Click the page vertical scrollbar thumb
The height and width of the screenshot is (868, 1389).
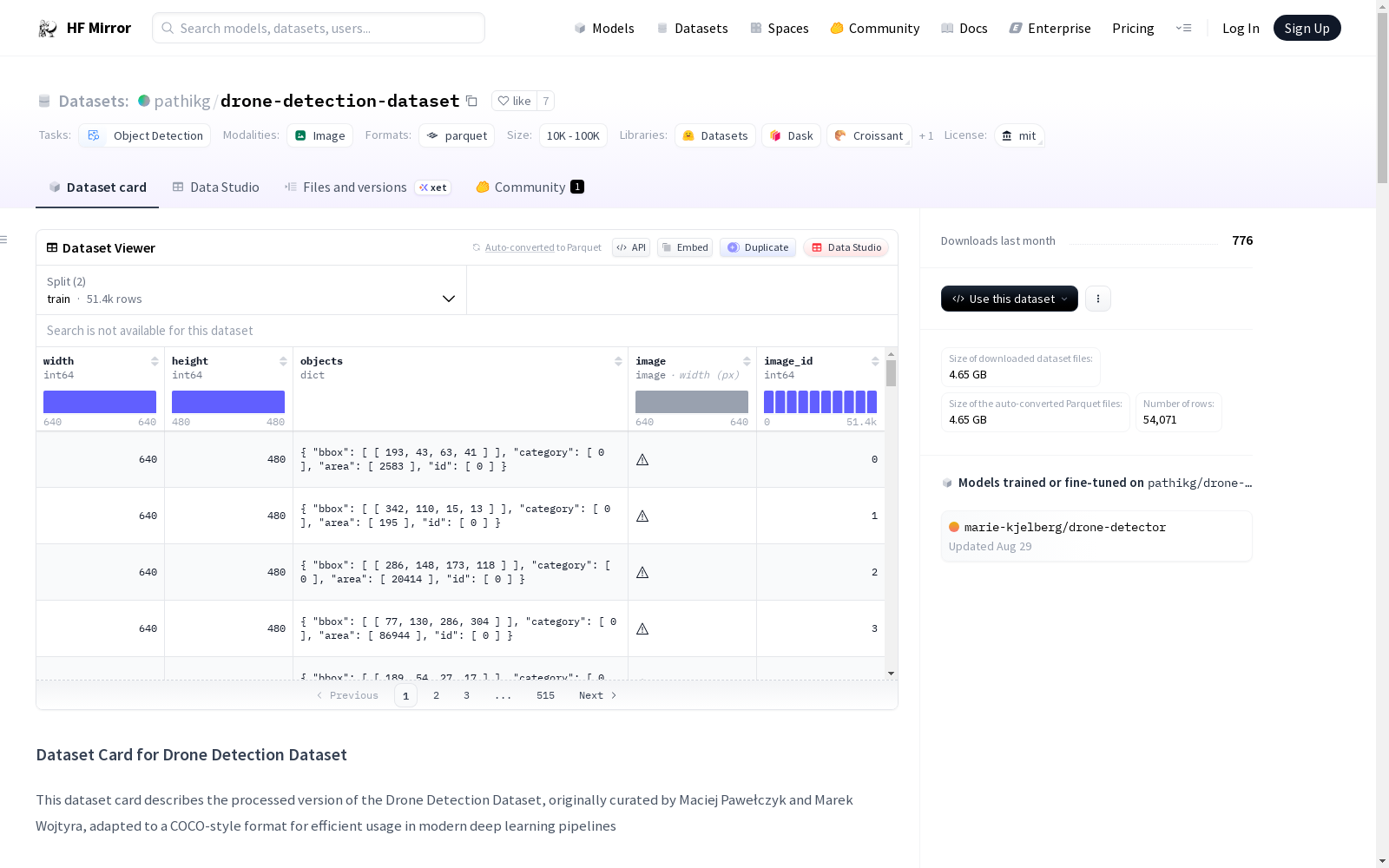tap(1382, 98)
